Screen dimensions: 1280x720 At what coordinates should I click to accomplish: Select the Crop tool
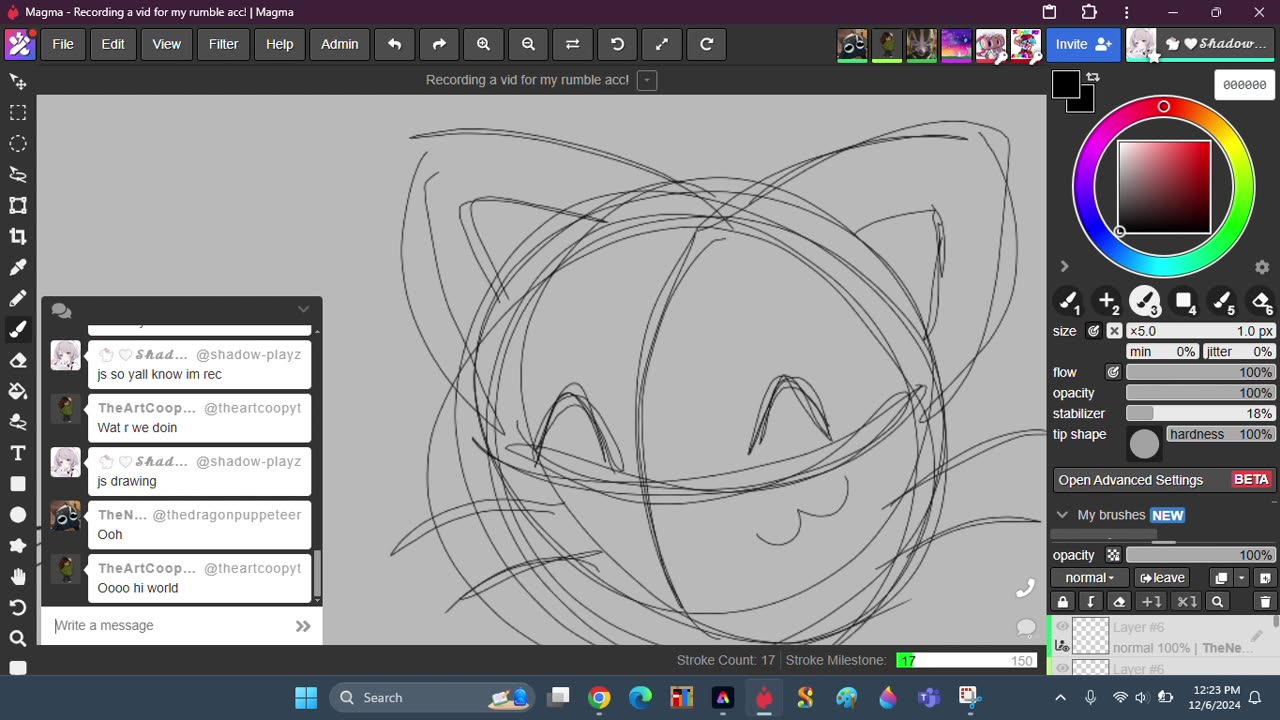(x=18, y=236)
